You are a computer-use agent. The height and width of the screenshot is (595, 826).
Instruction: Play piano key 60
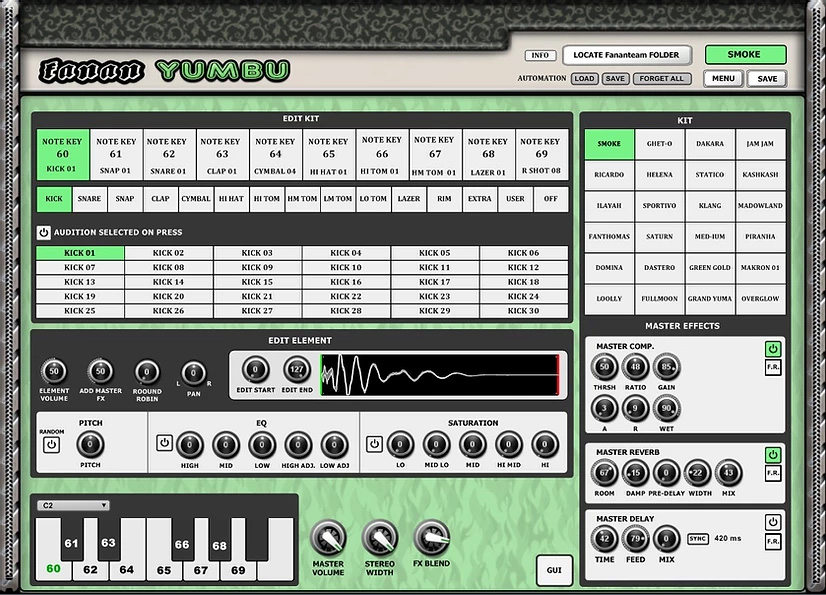[x=53, y=569]
